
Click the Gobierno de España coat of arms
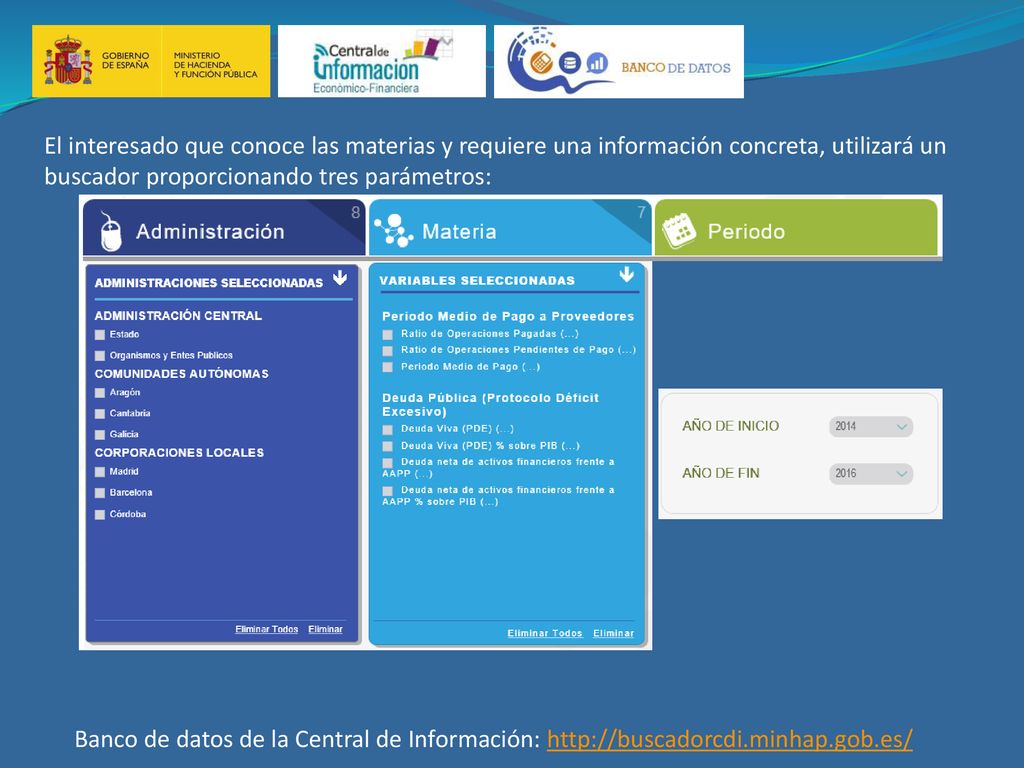tap(68, 61)
